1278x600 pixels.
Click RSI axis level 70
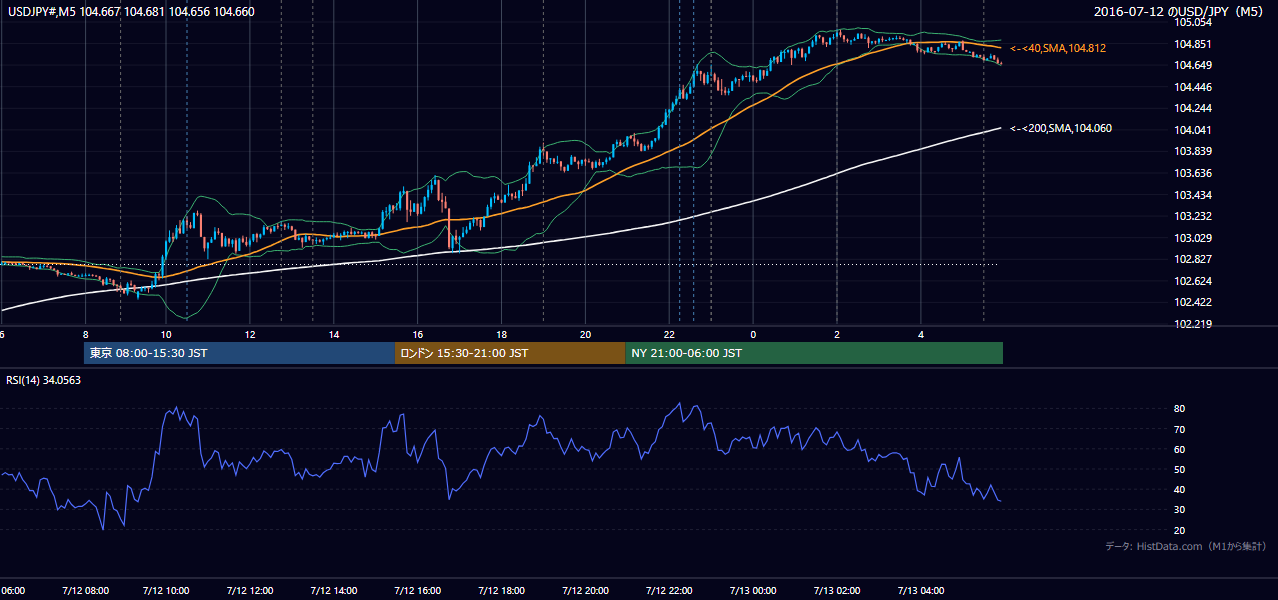click(x=1179, y=429)
